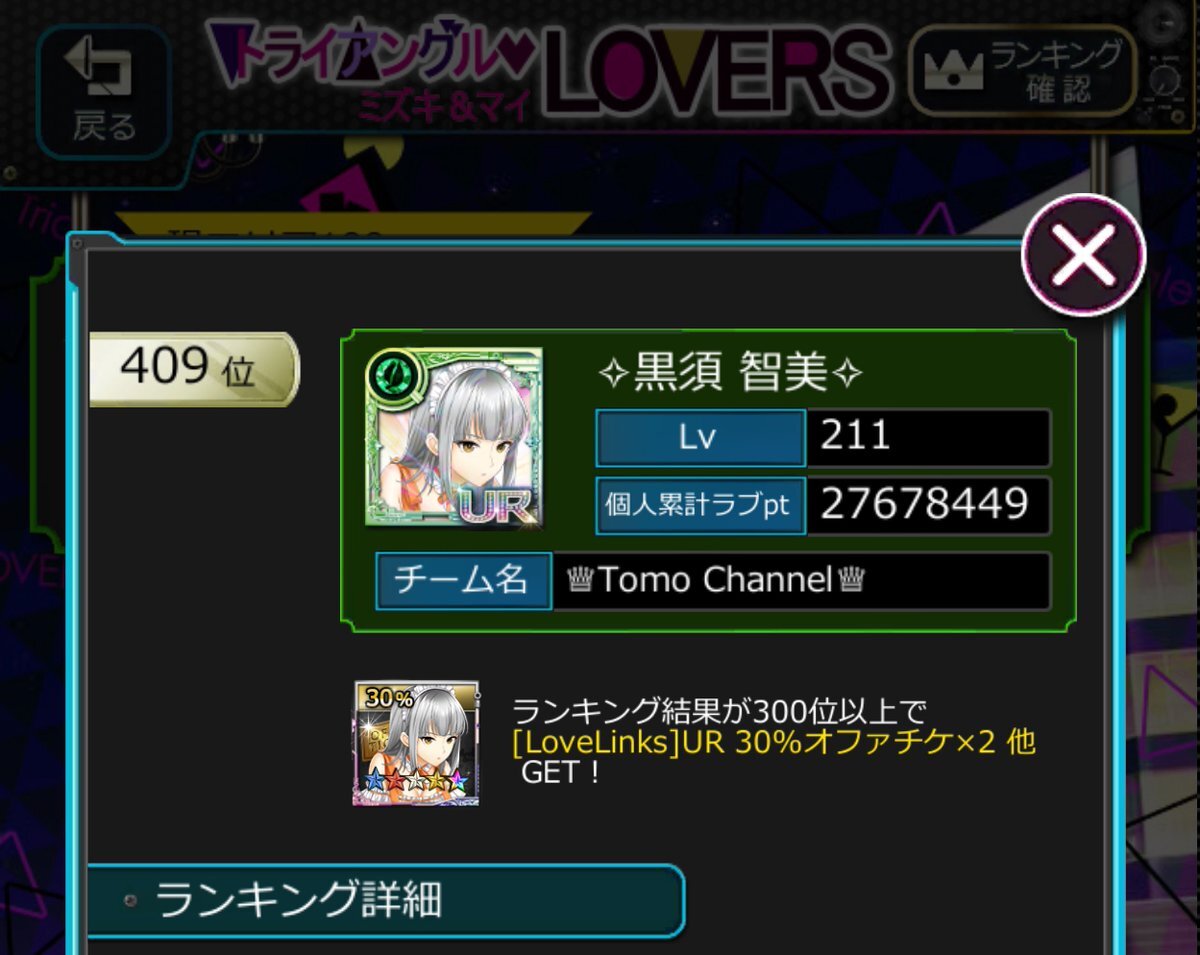Tap the Triangle LOVERS event title logo
Viewport: 1200px width, 955px height.
550,66
